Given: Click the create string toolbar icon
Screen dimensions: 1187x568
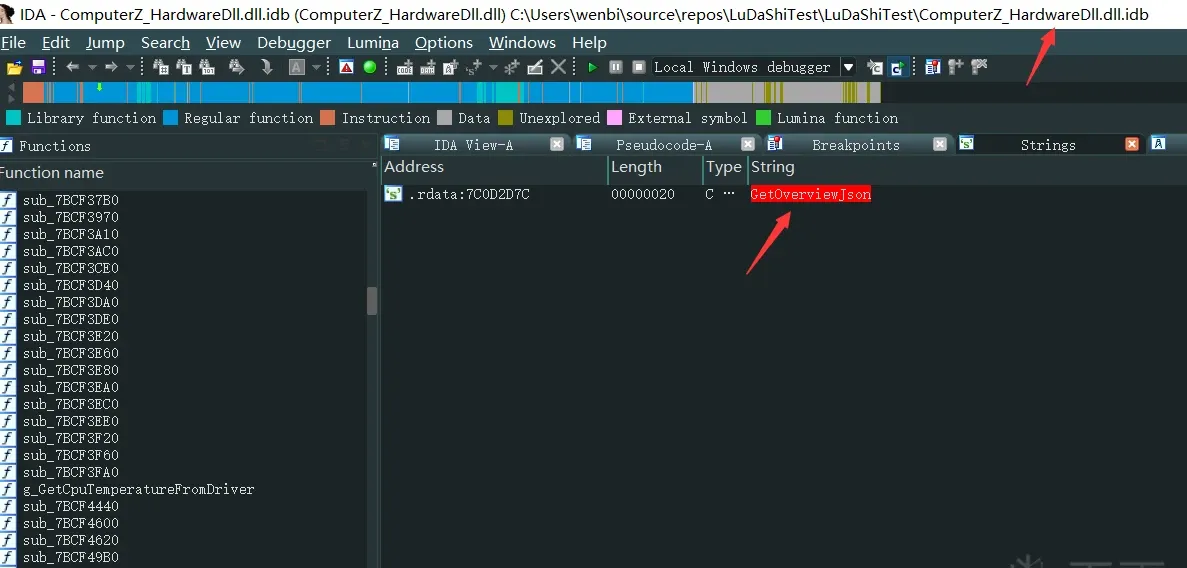Looking at the screenshot, I should 450,67.
